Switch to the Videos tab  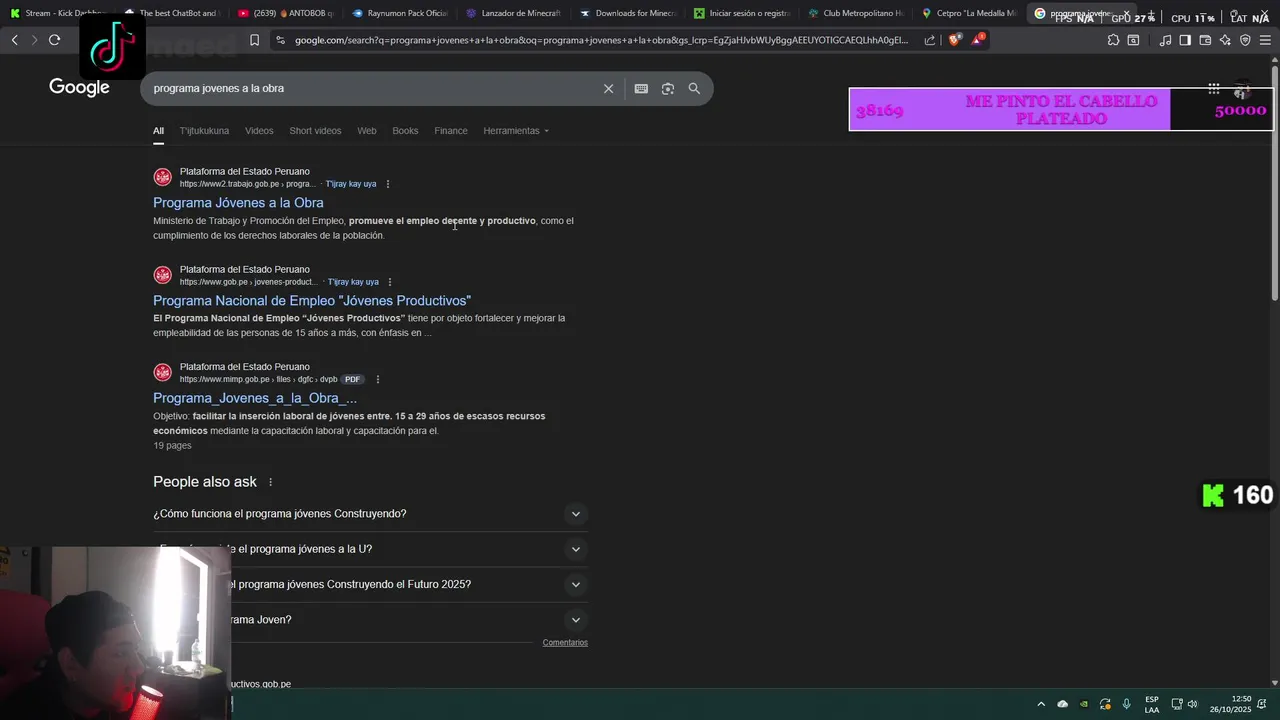pos(259,131)
